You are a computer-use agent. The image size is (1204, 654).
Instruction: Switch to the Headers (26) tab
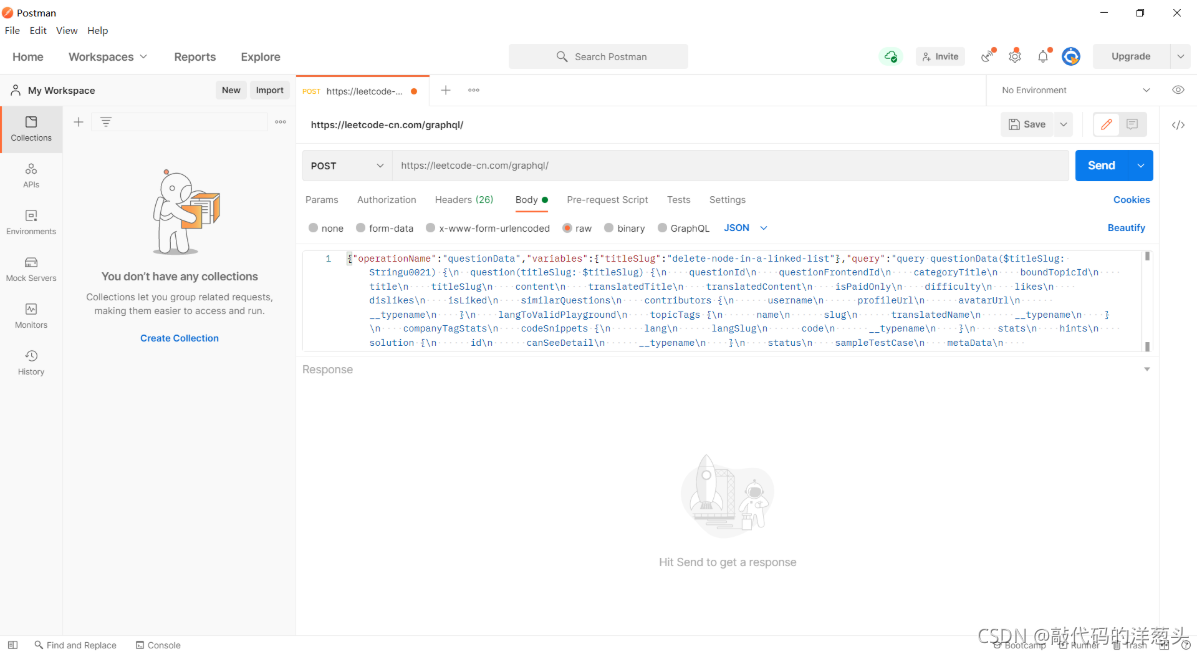click(x=464, y=200)
